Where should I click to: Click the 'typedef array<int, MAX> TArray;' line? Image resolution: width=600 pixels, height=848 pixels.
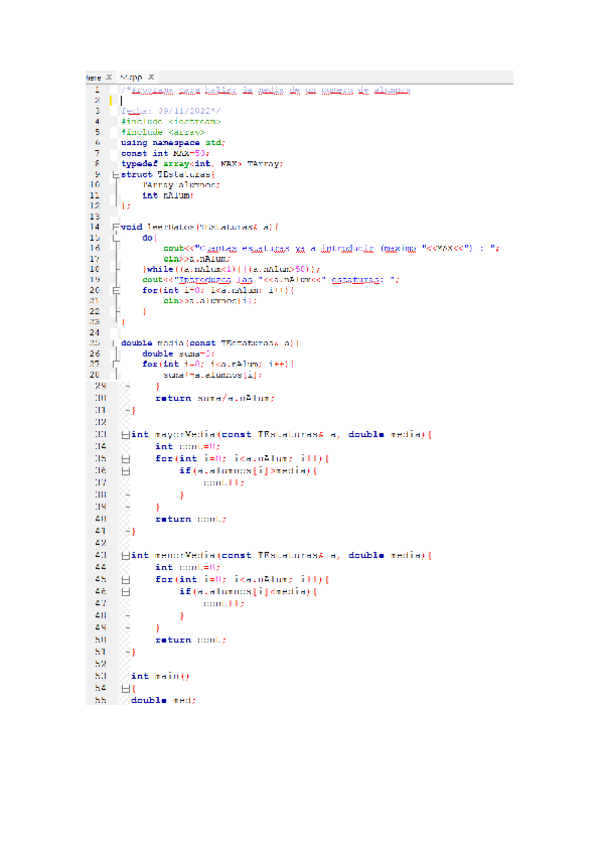tap(202, 163)
